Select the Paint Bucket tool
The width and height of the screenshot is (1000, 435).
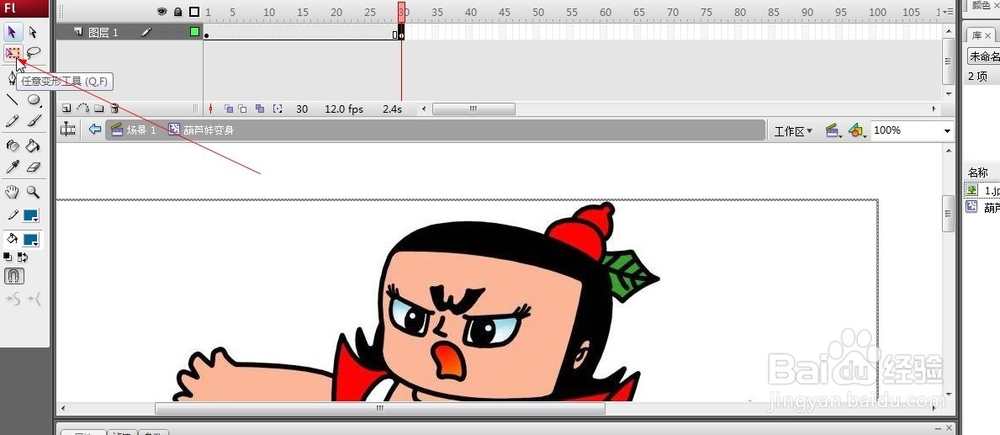33,146
